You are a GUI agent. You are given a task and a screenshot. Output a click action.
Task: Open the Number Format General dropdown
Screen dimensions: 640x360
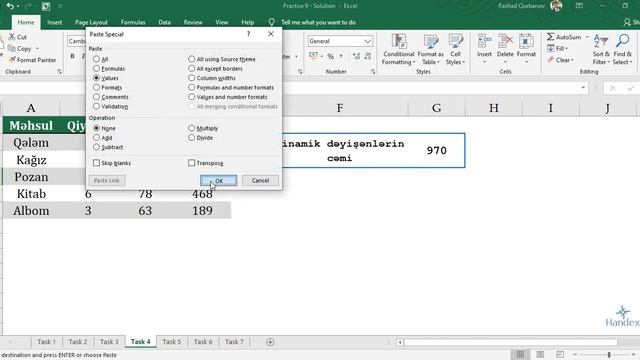pos(367,41)
